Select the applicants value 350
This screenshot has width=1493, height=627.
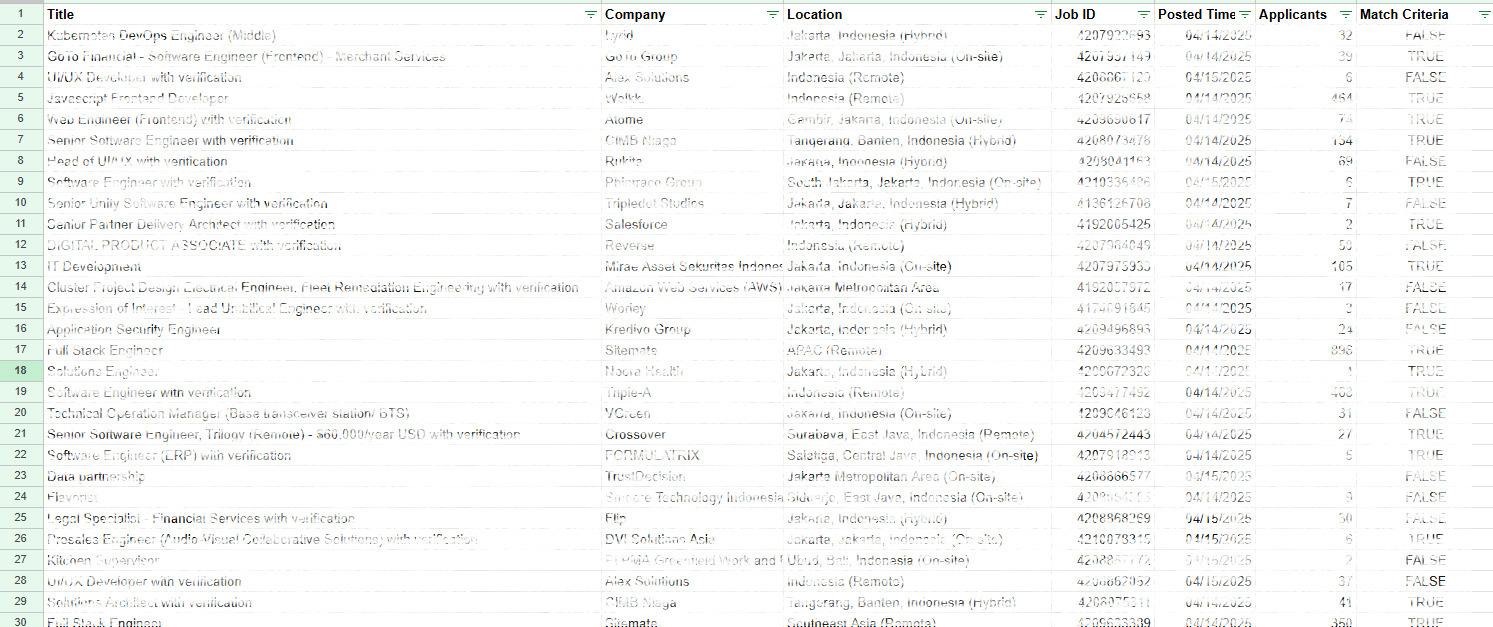[x=1306, y=621]
